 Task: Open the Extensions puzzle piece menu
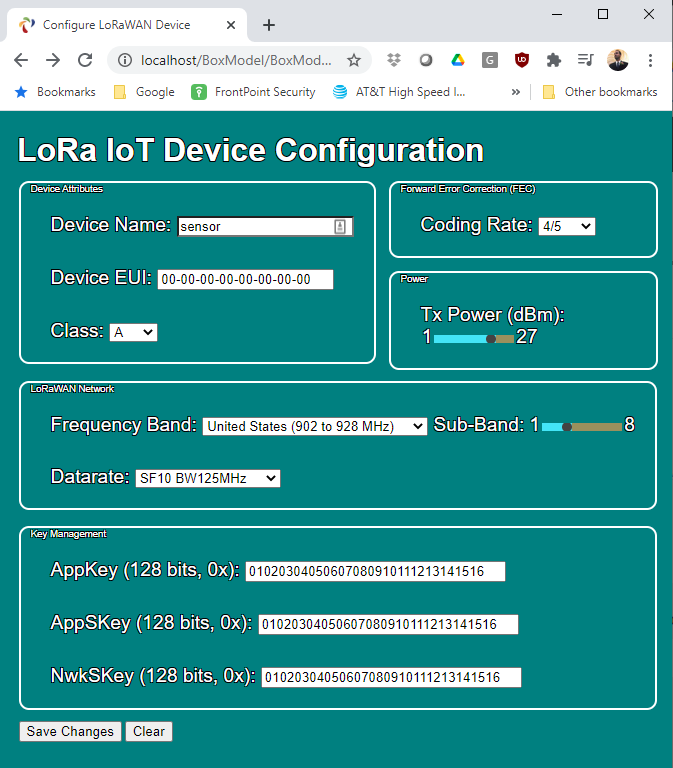click(553, 60)
